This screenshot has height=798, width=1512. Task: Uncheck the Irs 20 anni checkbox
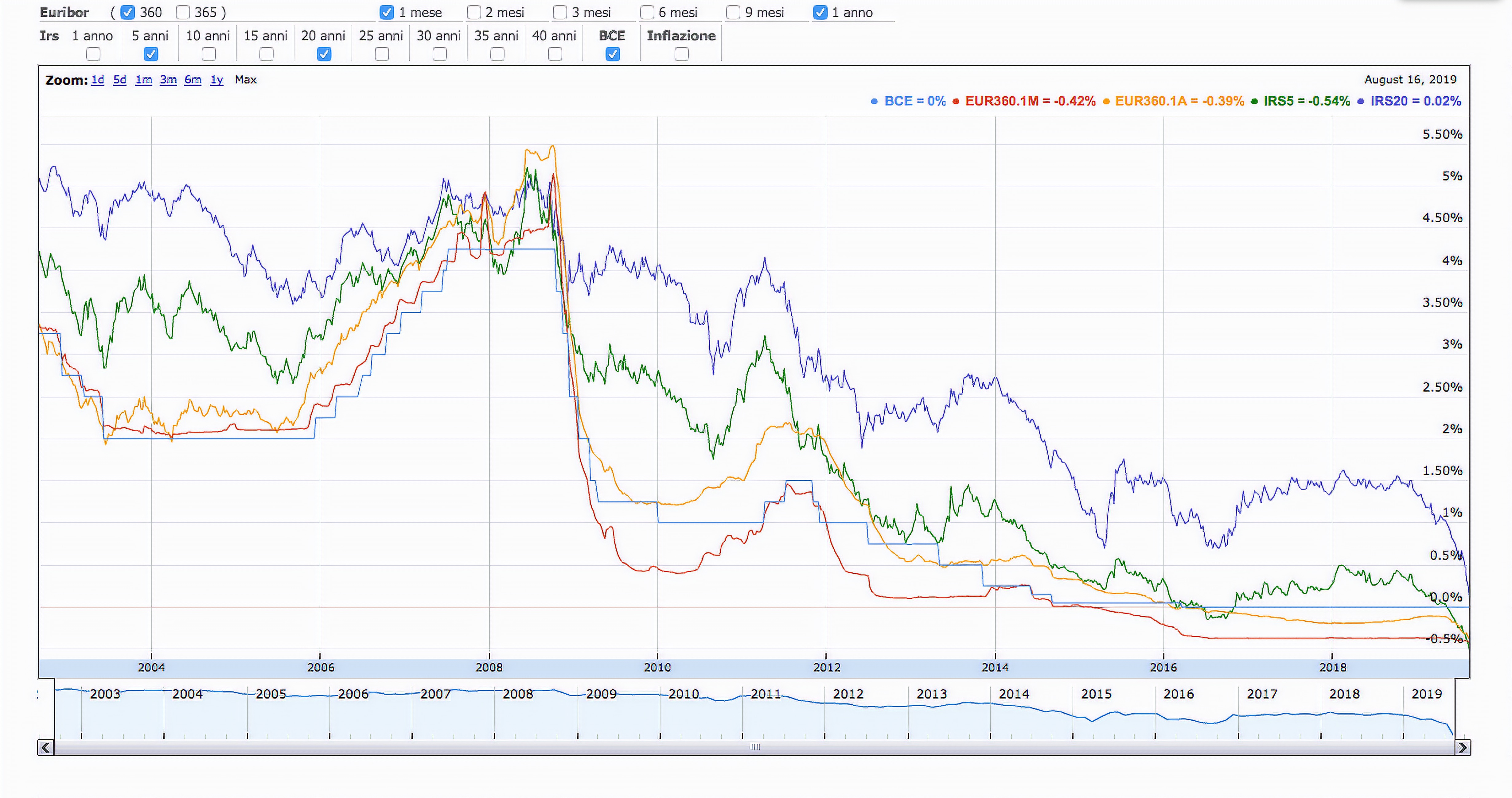324,54
